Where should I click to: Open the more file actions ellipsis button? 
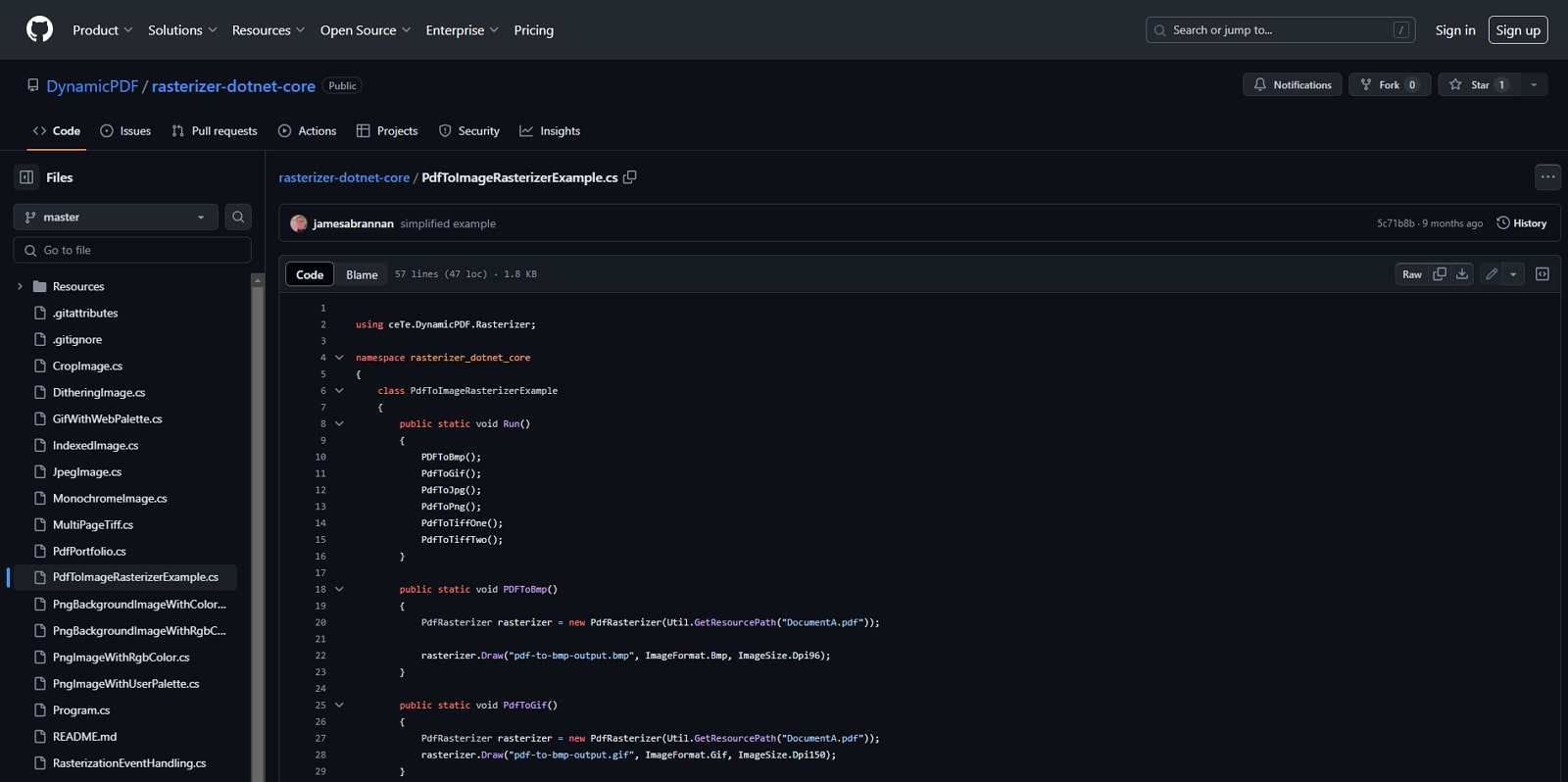[x=1547, y=177]
